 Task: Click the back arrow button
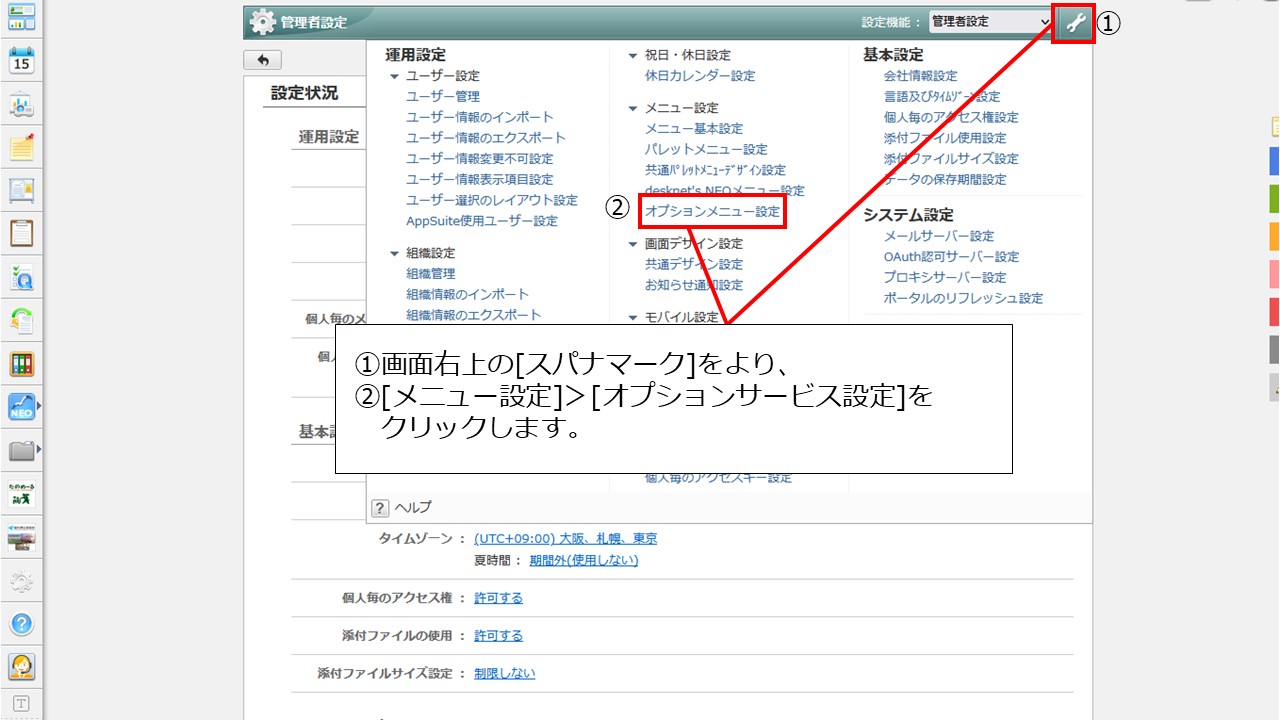tap(263, 60)
